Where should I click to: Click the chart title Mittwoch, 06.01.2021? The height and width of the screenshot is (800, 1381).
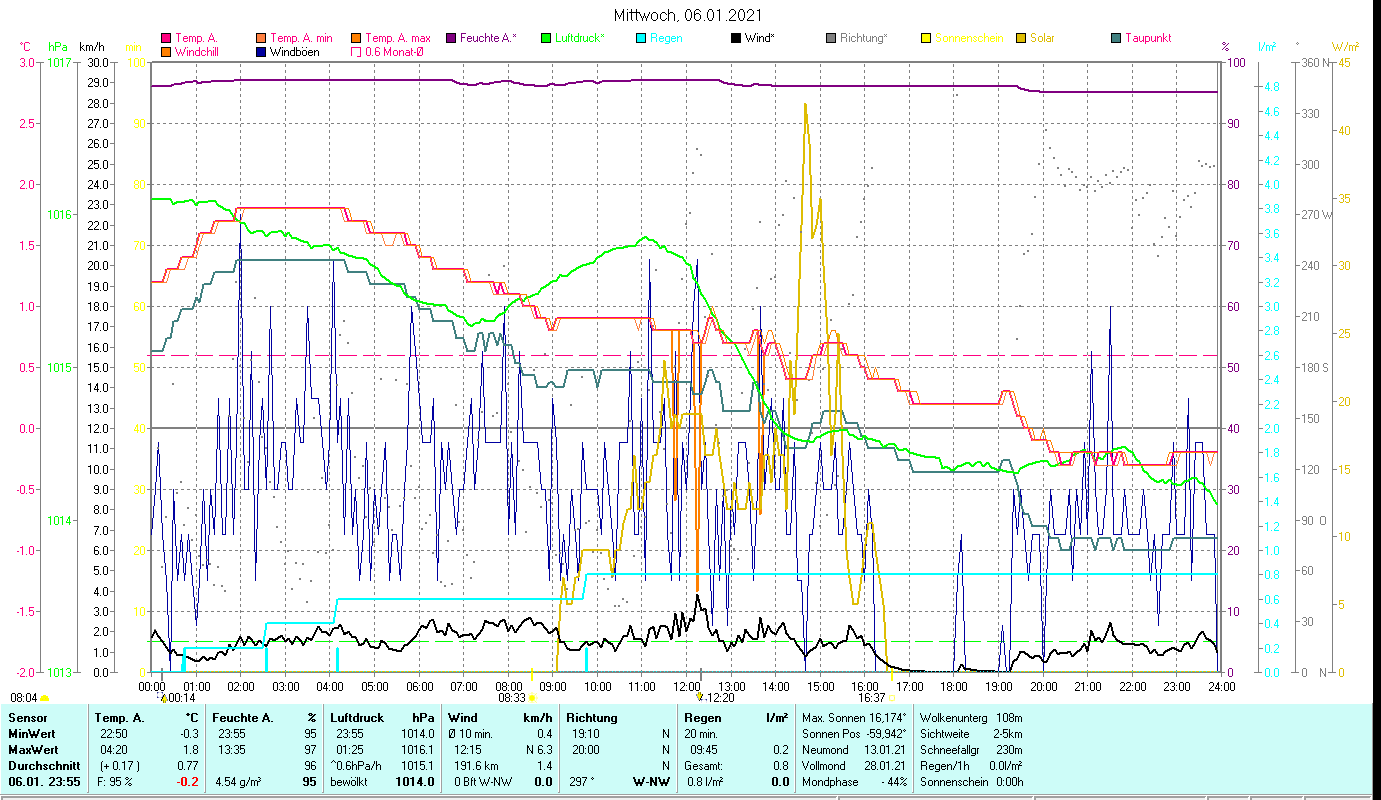pos(688,15)
